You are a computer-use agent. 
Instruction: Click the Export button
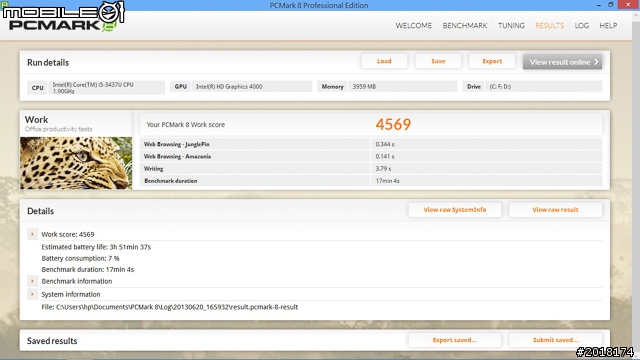(492, 61)
